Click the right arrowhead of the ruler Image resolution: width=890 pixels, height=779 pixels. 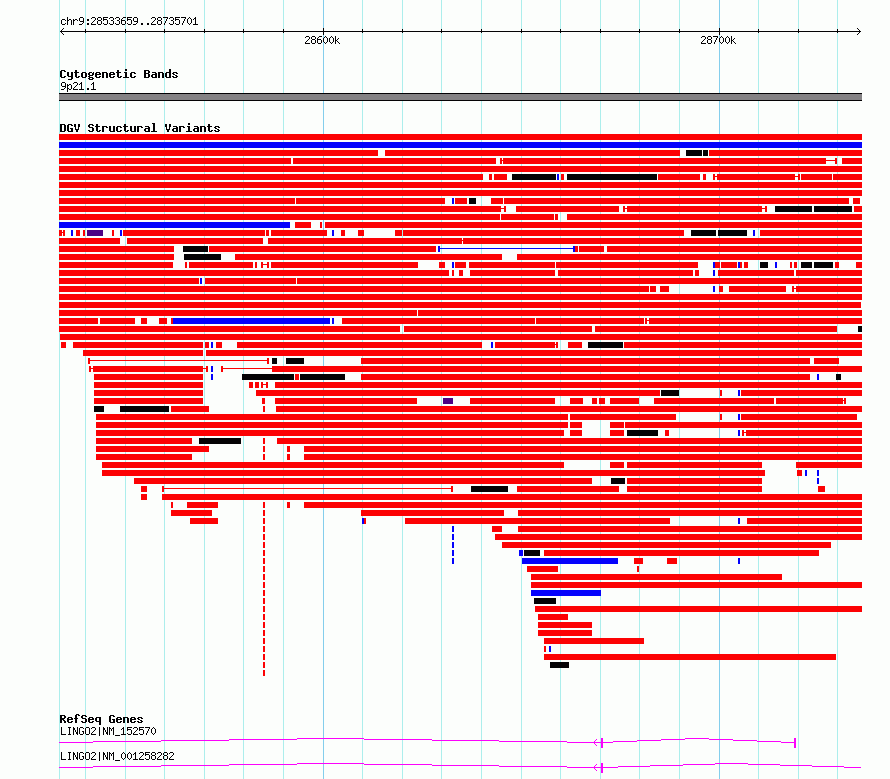(x=858, y=31)
